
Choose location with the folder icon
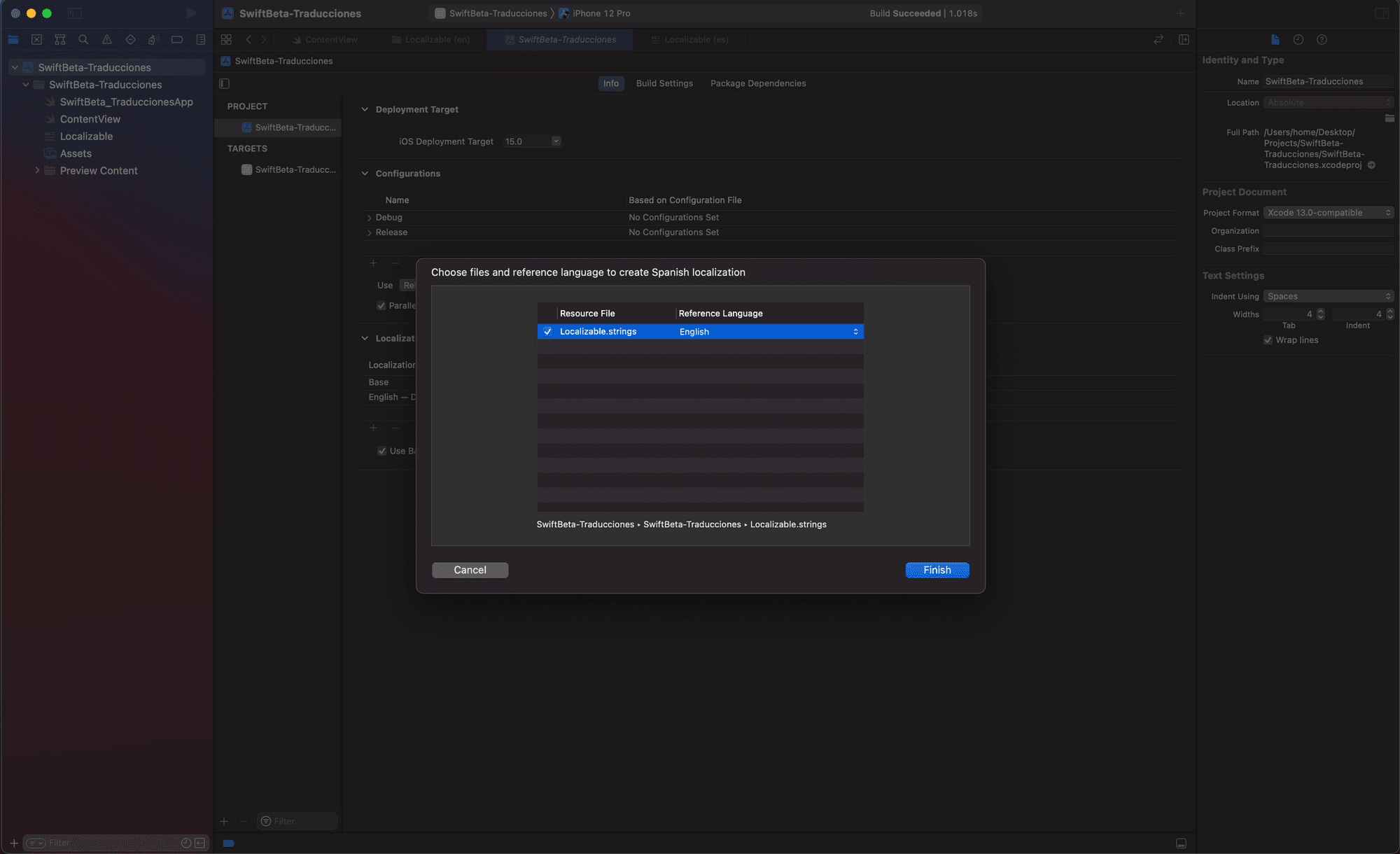pyautogui.click(x=1389, y=118)
